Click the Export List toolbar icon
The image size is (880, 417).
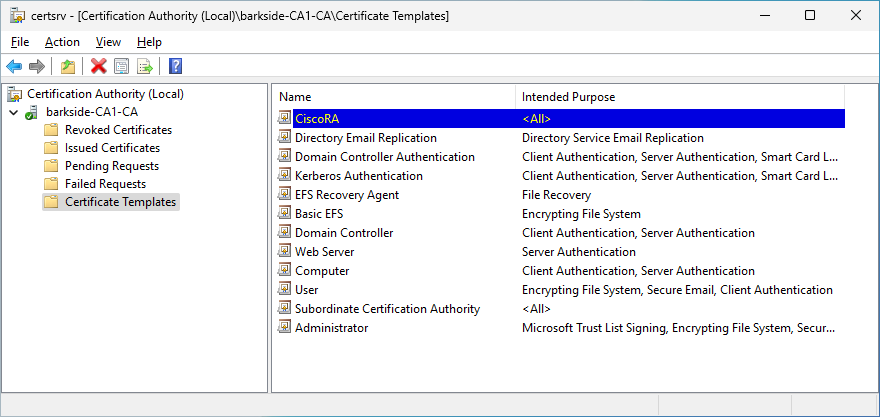tap(145, 67)
